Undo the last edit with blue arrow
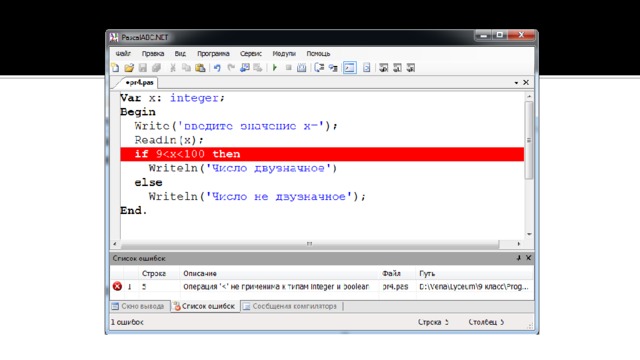Viewport: 640px width, 360px height. click(x=217, y=68)
